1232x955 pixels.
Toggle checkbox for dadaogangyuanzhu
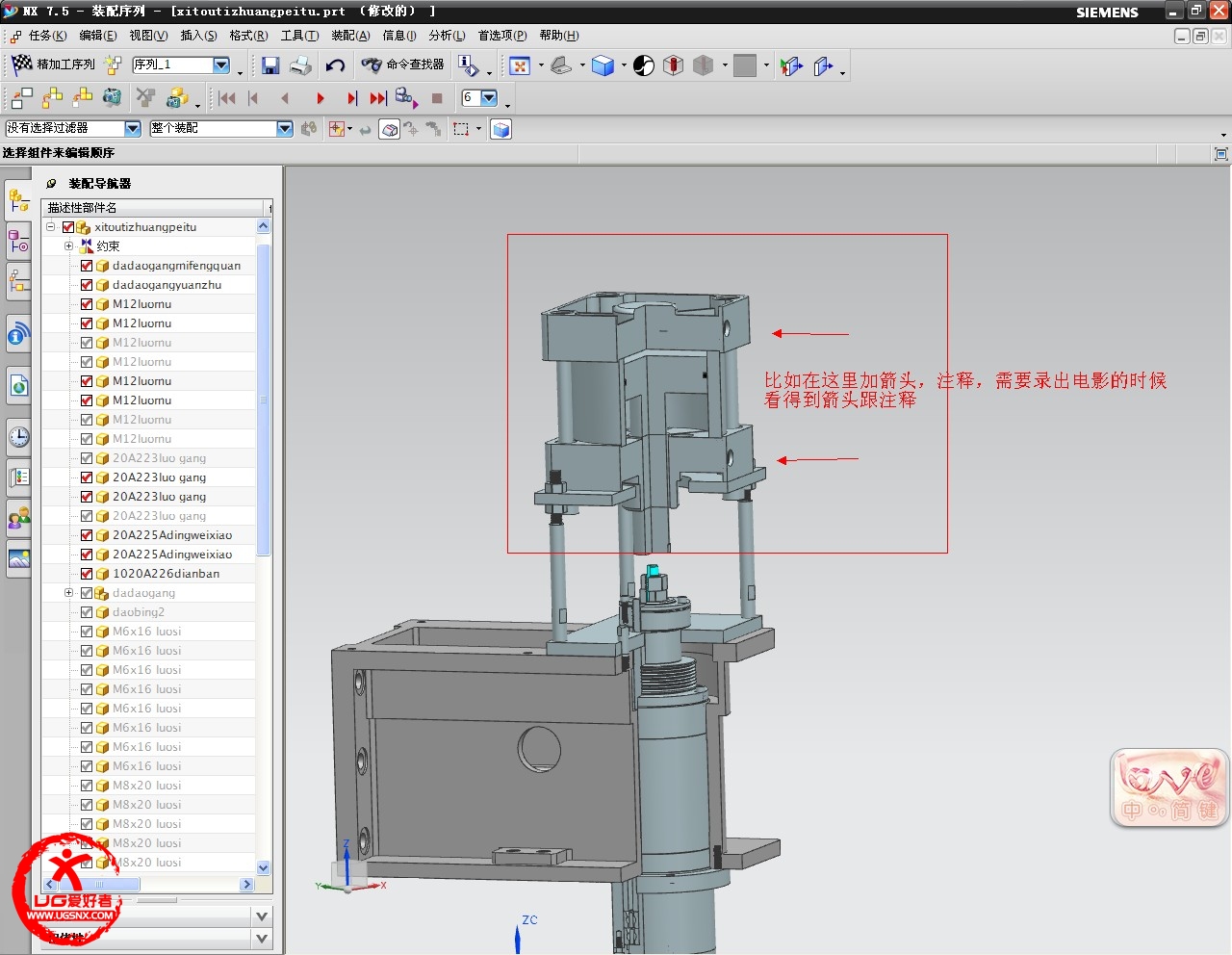click(87, 285)
